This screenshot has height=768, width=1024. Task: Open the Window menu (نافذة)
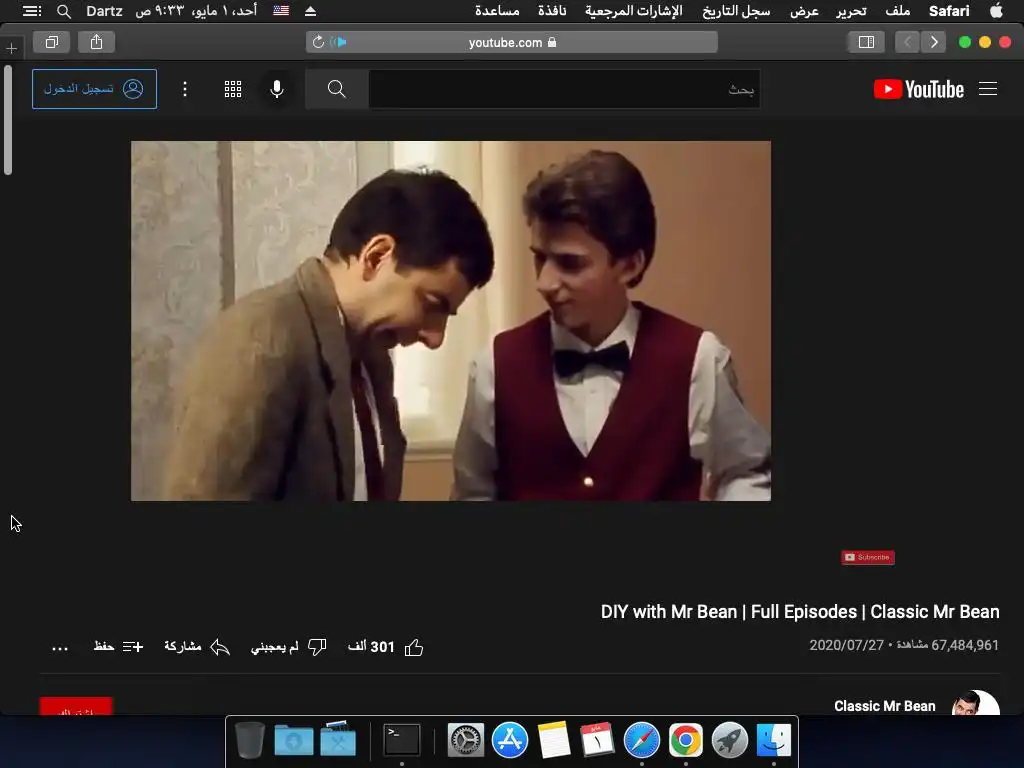click(x=552, y=10)
